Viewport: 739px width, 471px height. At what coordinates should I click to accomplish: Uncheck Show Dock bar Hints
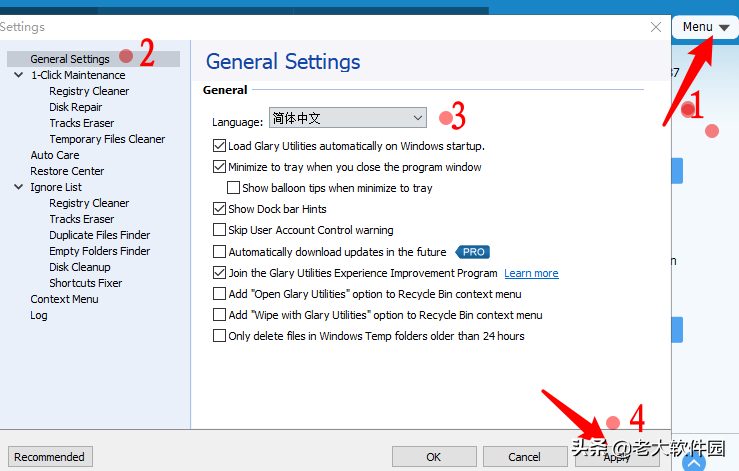pos(220,209)
